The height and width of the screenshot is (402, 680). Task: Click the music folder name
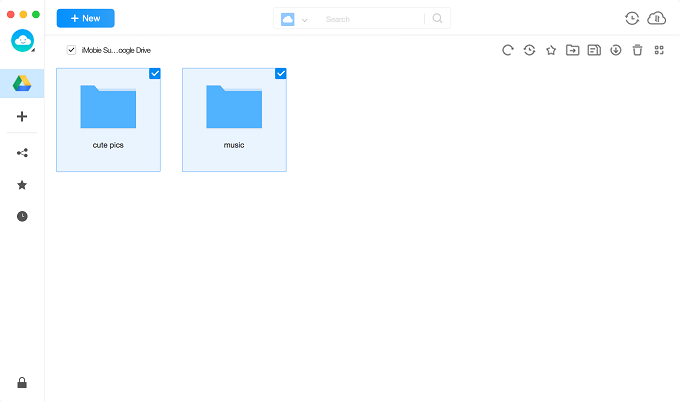point(234,145)
